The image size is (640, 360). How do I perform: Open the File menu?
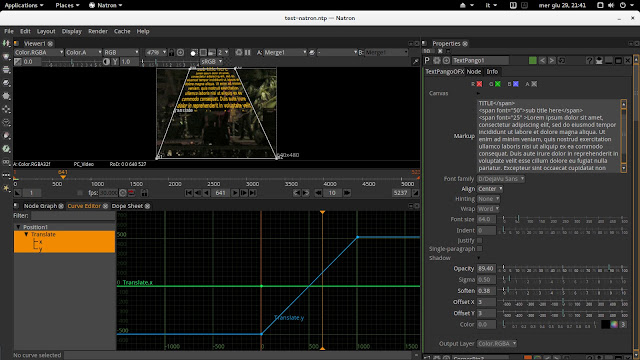pos(9,31)
